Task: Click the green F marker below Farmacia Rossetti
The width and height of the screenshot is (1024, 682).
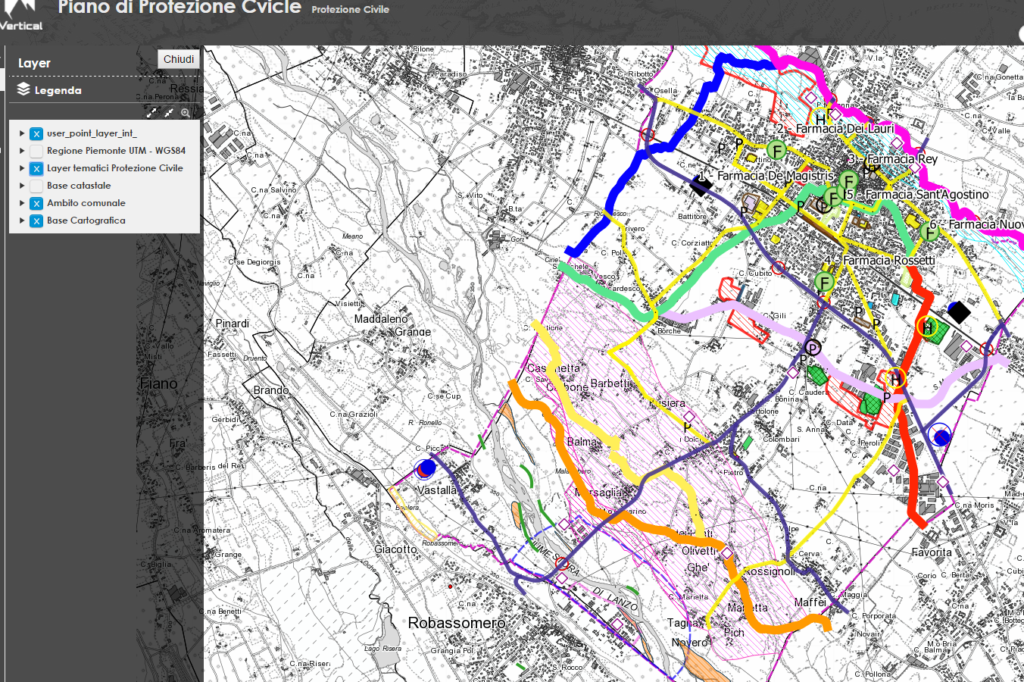Action: (826, 282)
